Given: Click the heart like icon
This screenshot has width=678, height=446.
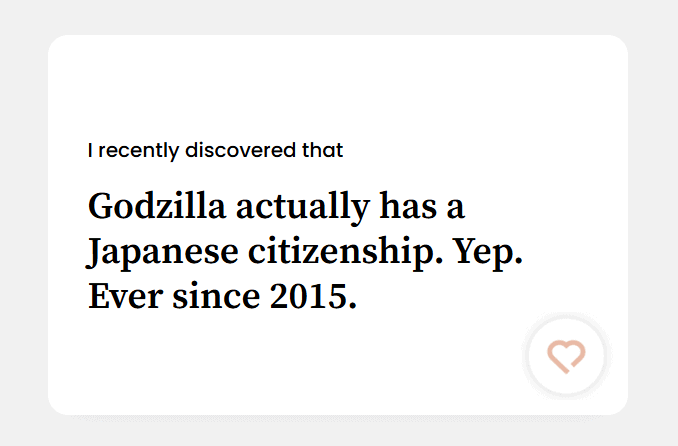Looking at the screenshot, I should [566, 355].
